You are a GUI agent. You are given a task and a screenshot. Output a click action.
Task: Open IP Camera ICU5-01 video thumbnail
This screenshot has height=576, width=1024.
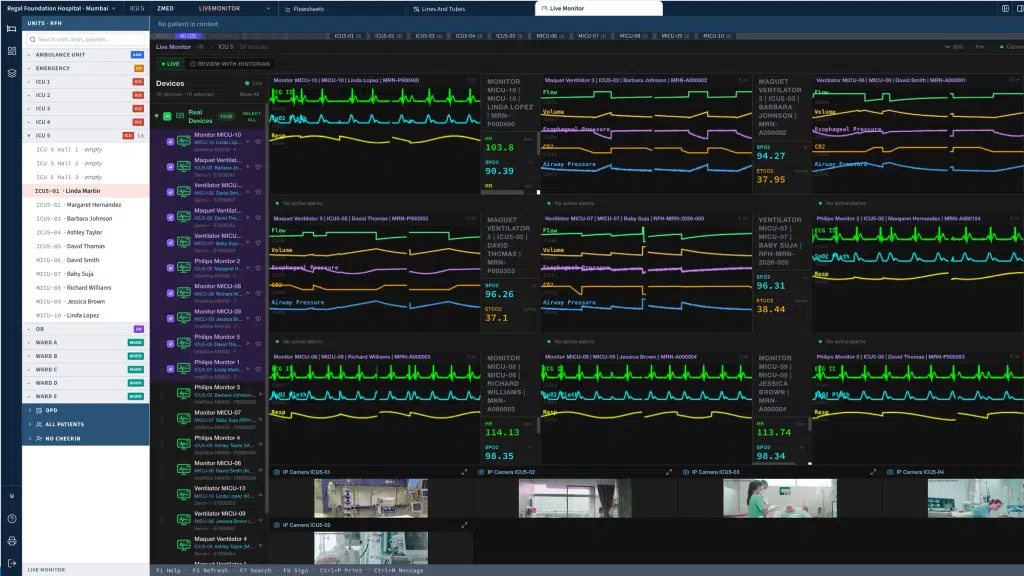coord(371,498)
